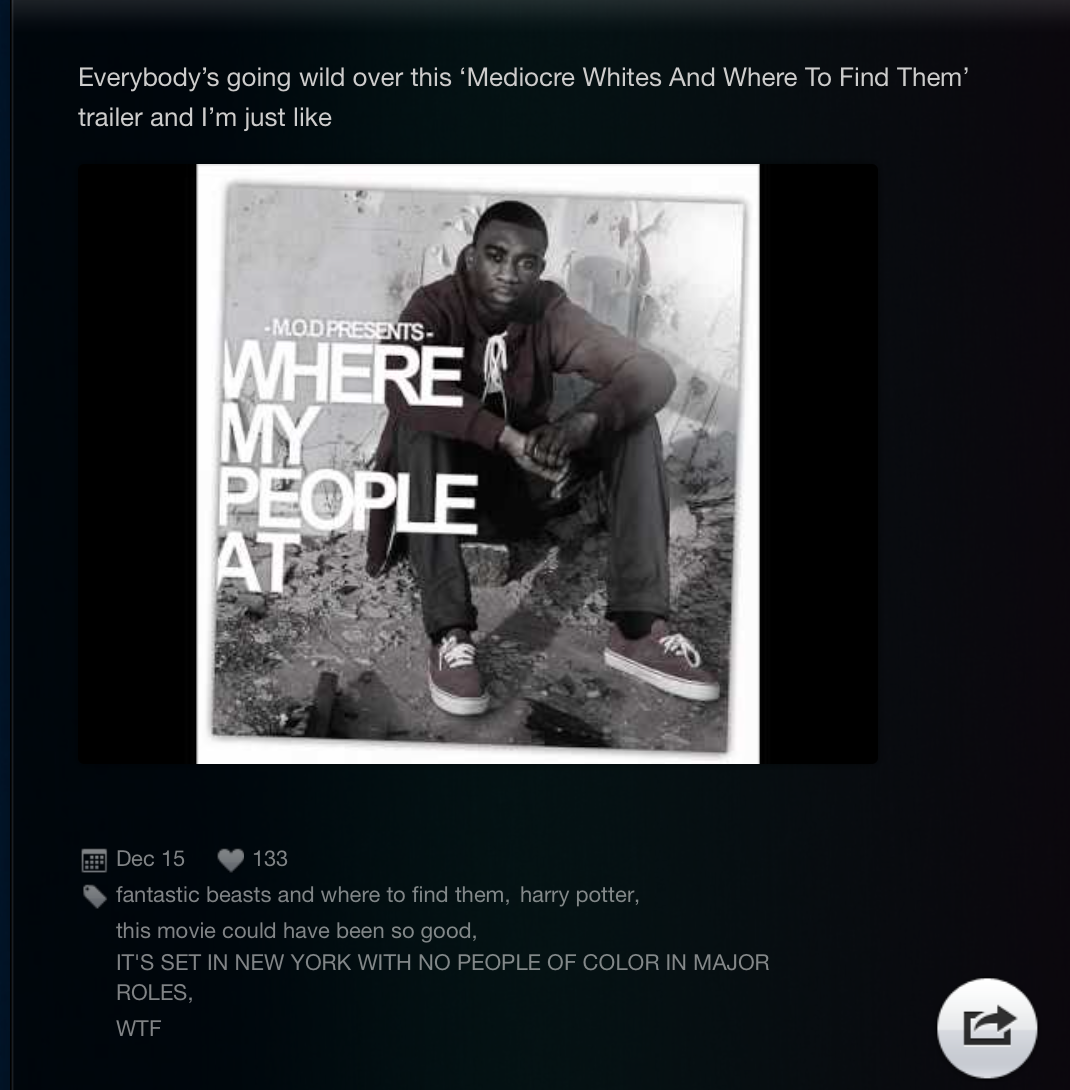Open 'this movie could have been so good' tag
The image size is (1070, 1090).
pos(296,930)
